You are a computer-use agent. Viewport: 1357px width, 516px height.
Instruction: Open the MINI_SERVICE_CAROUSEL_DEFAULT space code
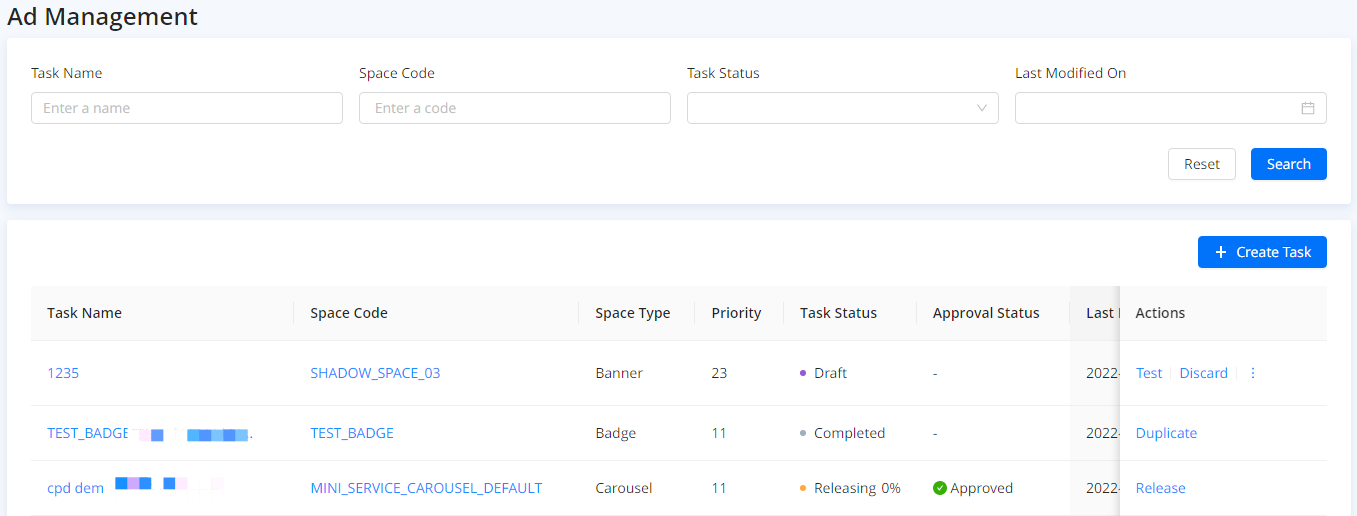(x=426, y=488)
